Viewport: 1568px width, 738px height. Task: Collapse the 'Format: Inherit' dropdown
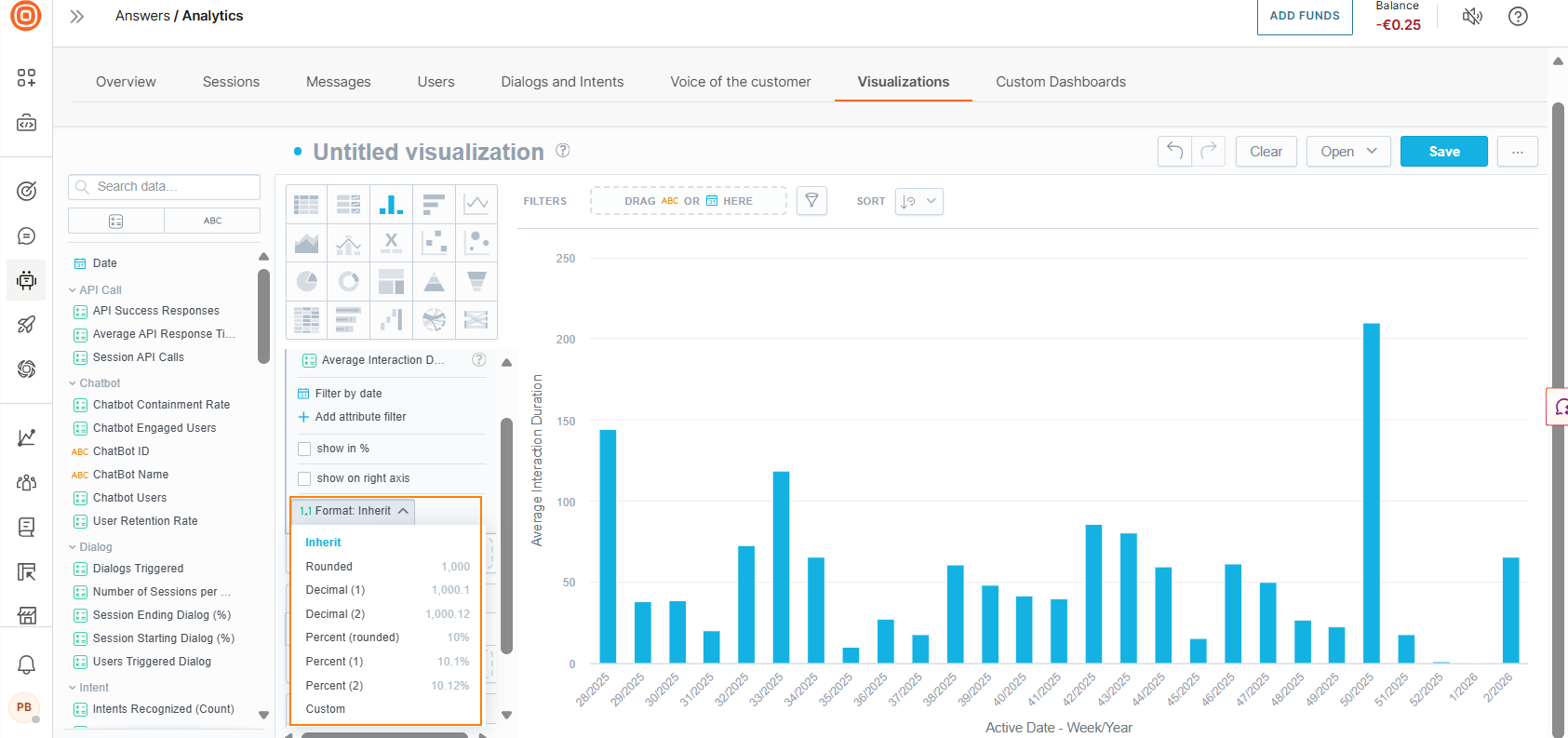[x=354, y=511]
